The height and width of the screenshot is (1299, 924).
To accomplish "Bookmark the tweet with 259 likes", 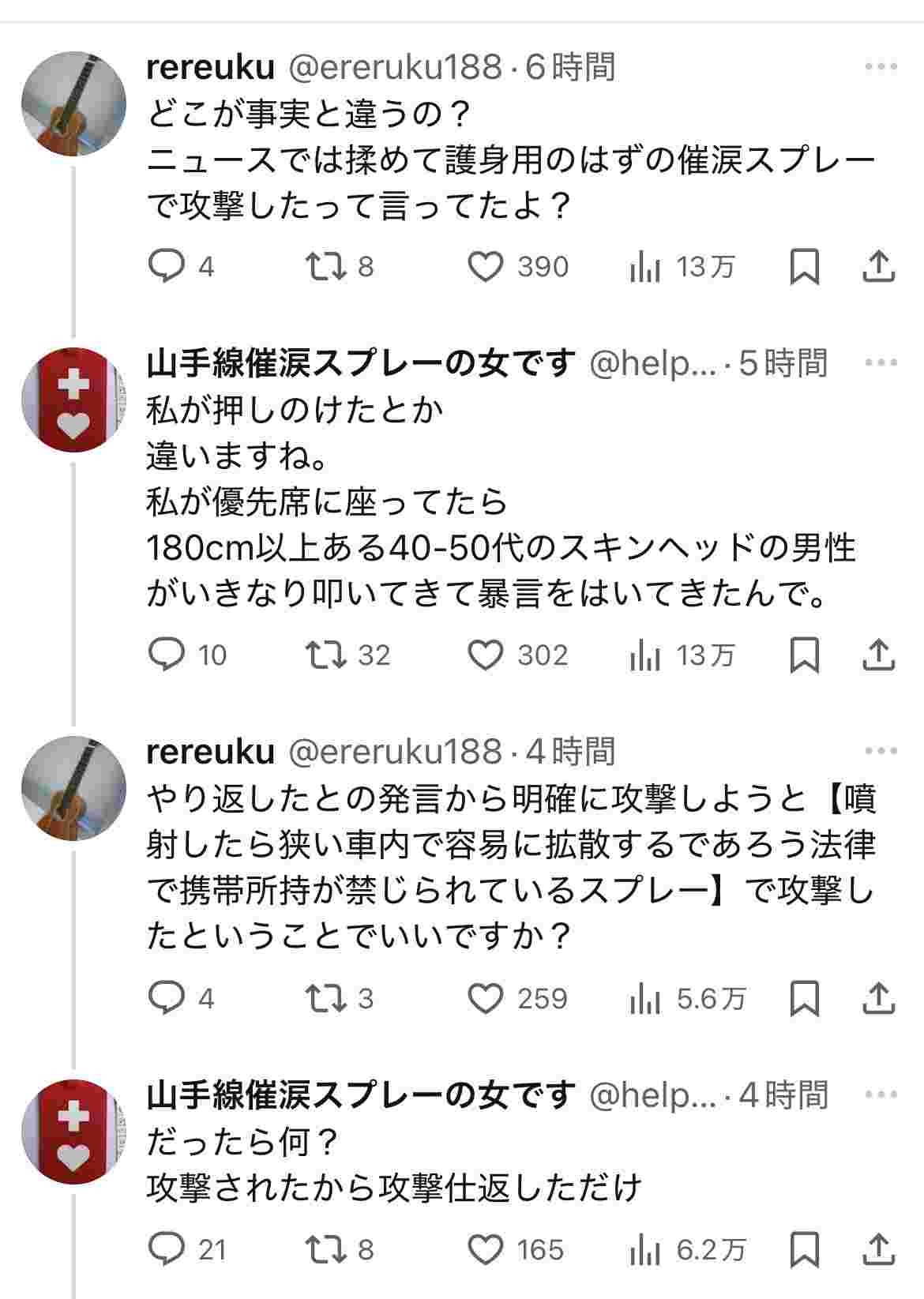I will (804, 999).
